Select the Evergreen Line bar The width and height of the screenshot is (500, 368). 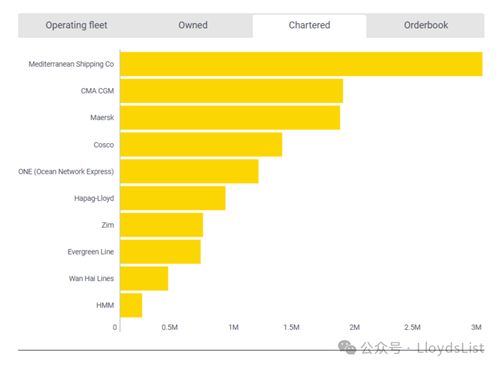160,252
